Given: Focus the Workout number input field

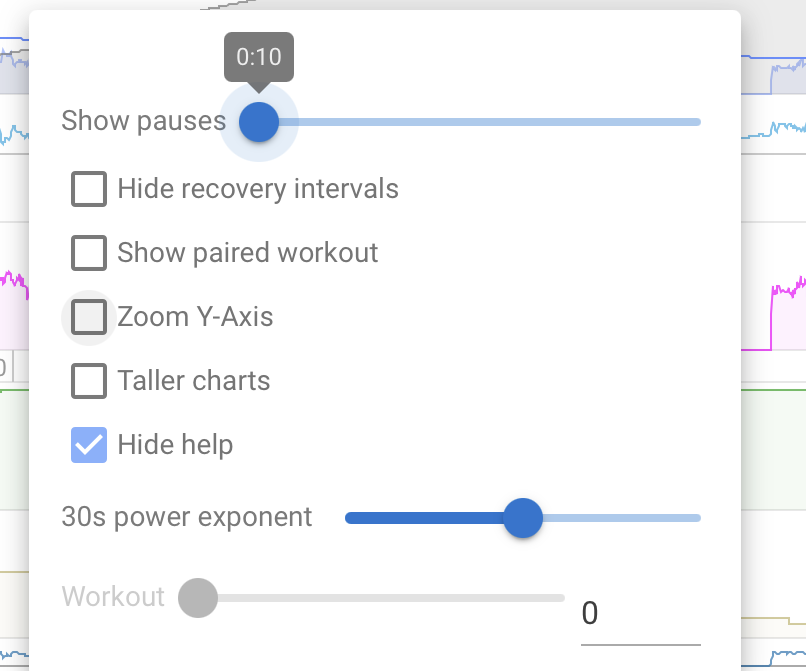Looking at the screenshot, I should (x=640, y=613).
